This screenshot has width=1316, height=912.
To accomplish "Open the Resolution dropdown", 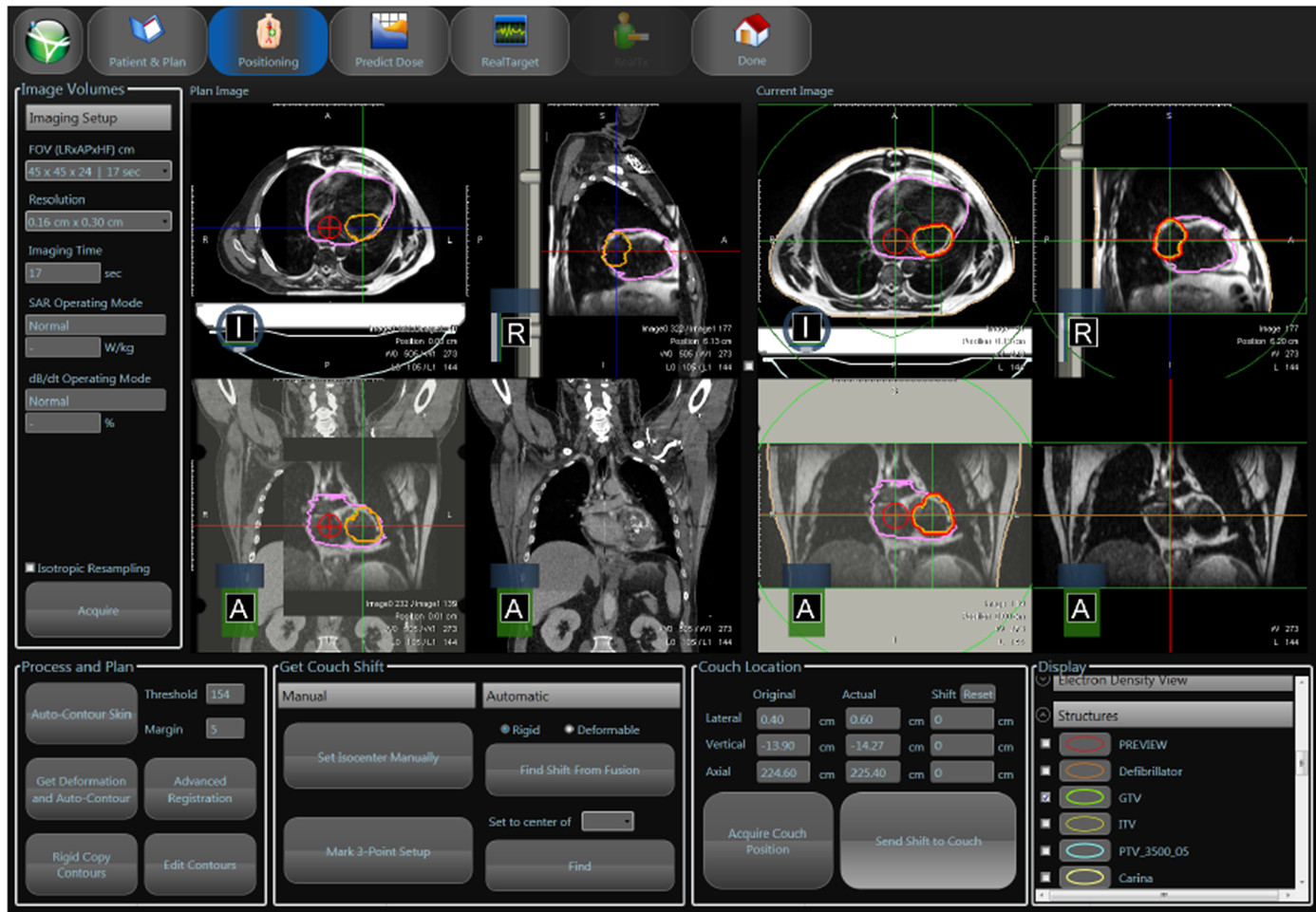I will (x=98, y=222).
